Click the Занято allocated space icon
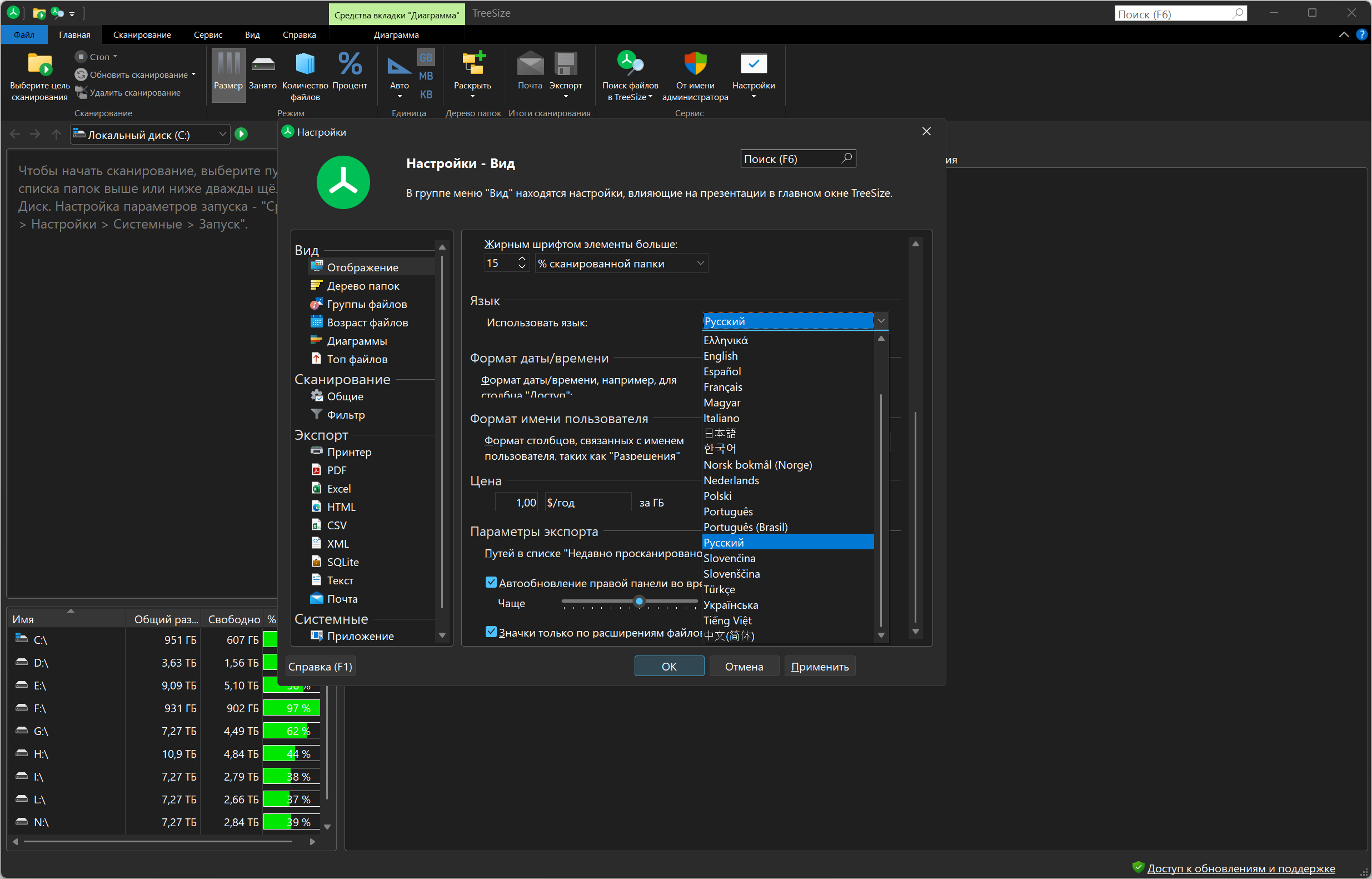 coord(262,64)
